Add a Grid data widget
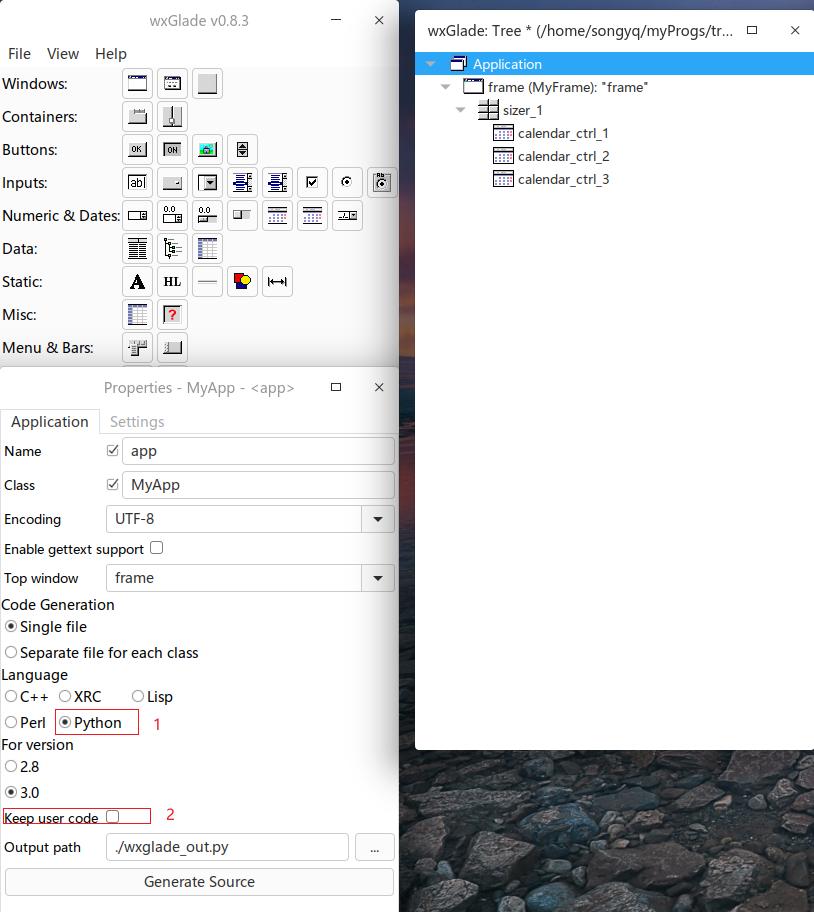Image resolution: width=814 pixels, height=912 pixels. point(207,249)
